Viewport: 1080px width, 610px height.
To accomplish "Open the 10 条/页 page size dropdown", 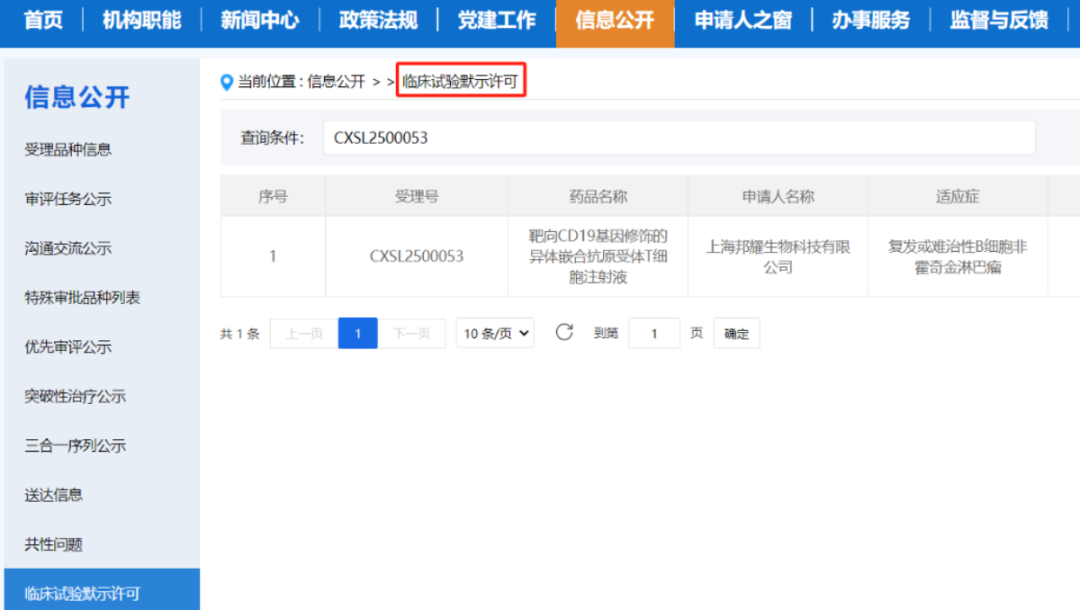I will 495,333.
